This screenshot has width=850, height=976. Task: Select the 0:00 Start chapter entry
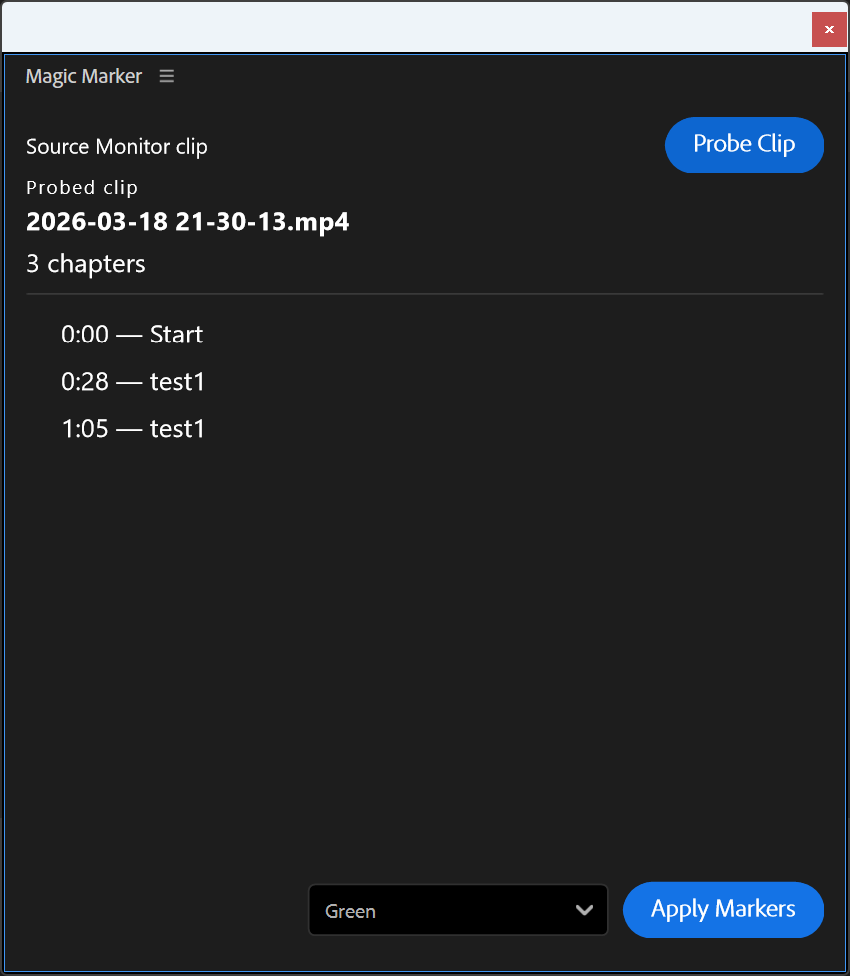(132, 334)
